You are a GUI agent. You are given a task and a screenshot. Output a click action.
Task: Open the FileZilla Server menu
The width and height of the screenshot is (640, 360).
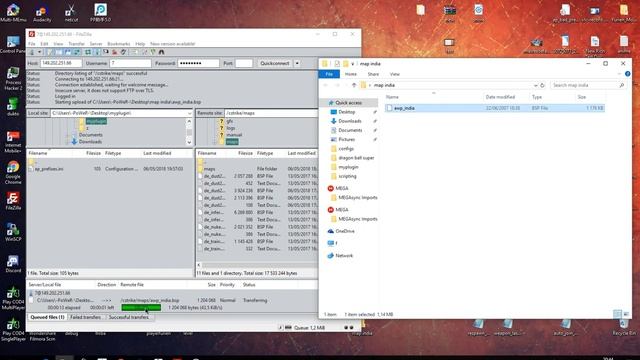[96, 44]
